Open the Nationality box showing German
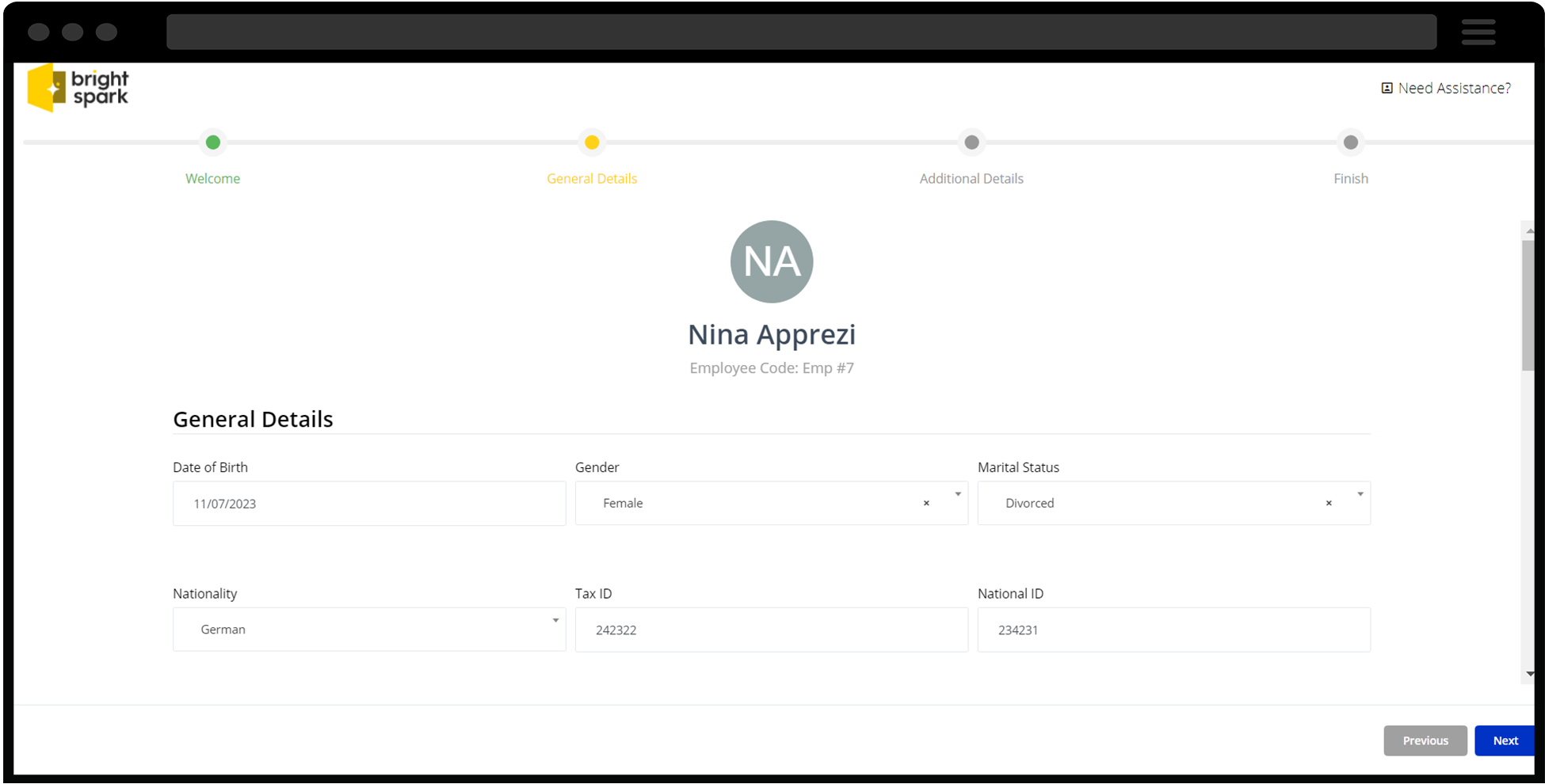This screenshot has height=784, width=1545. (369, 630)
